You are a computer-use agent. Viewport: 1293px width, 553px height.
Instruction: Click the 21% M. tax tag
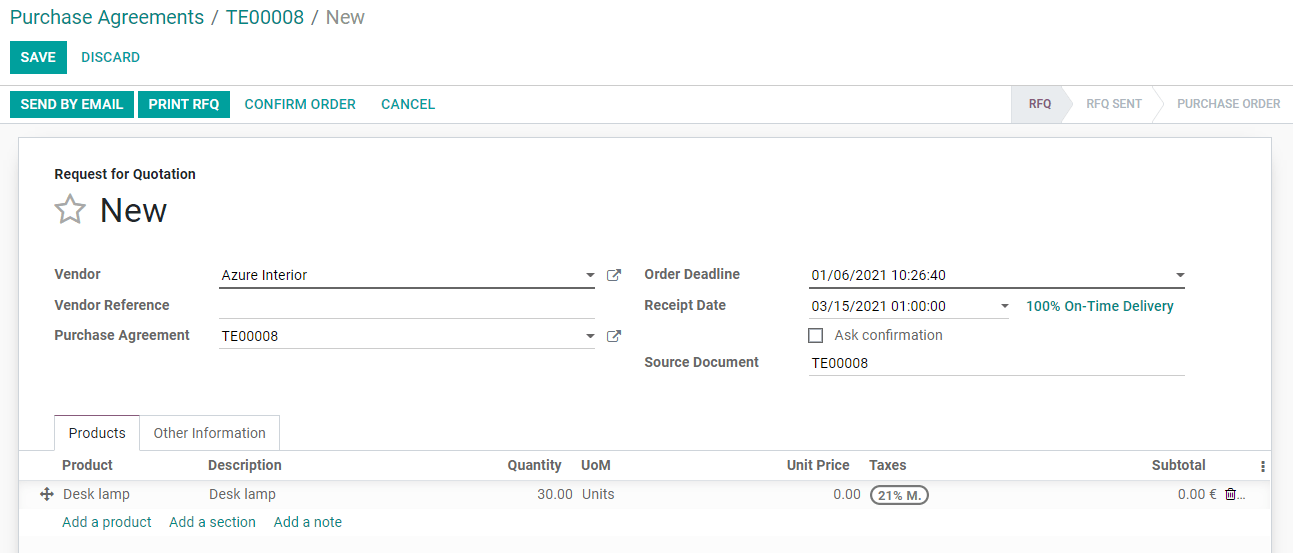899,494
